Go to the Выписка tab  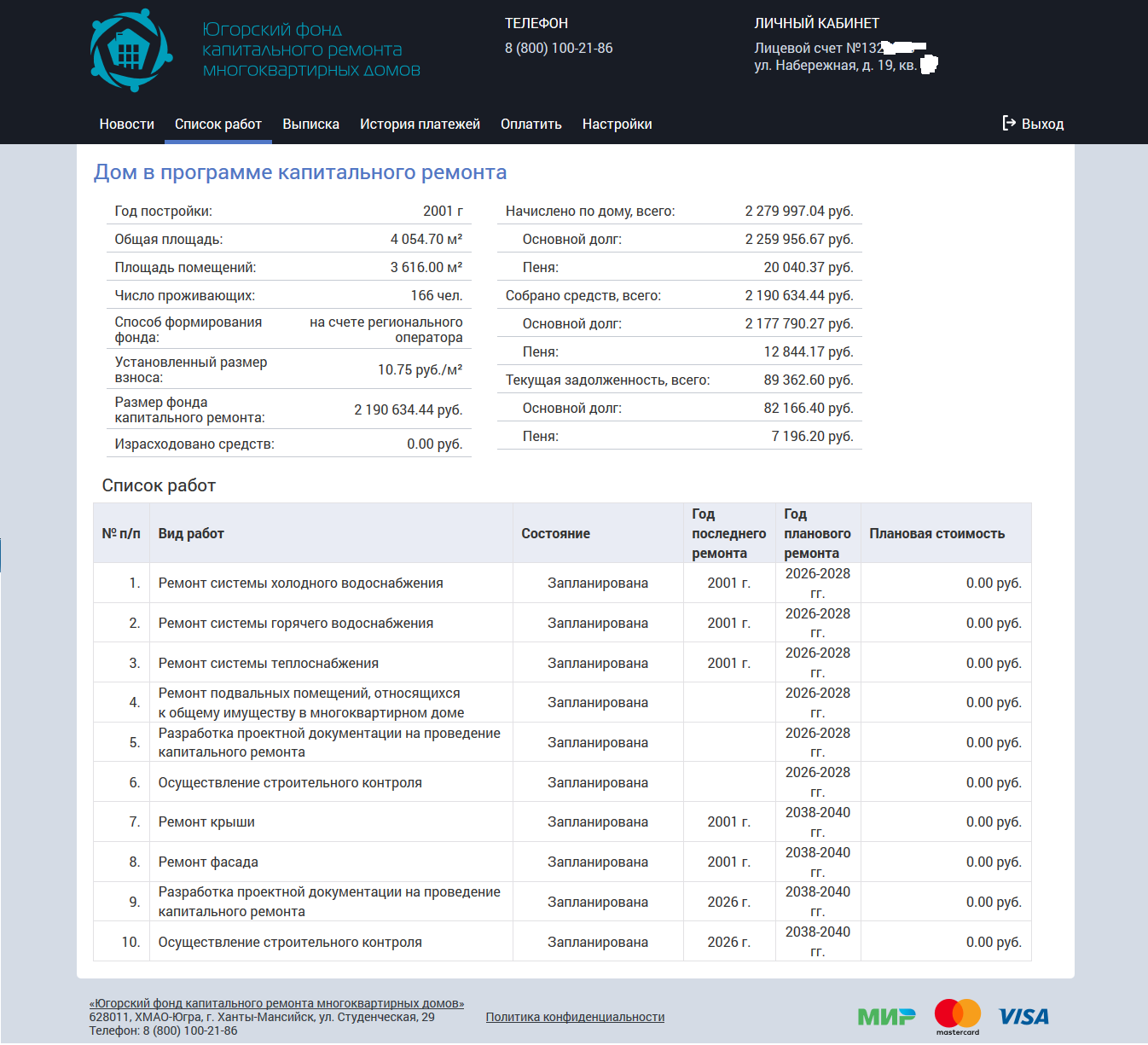311,125
